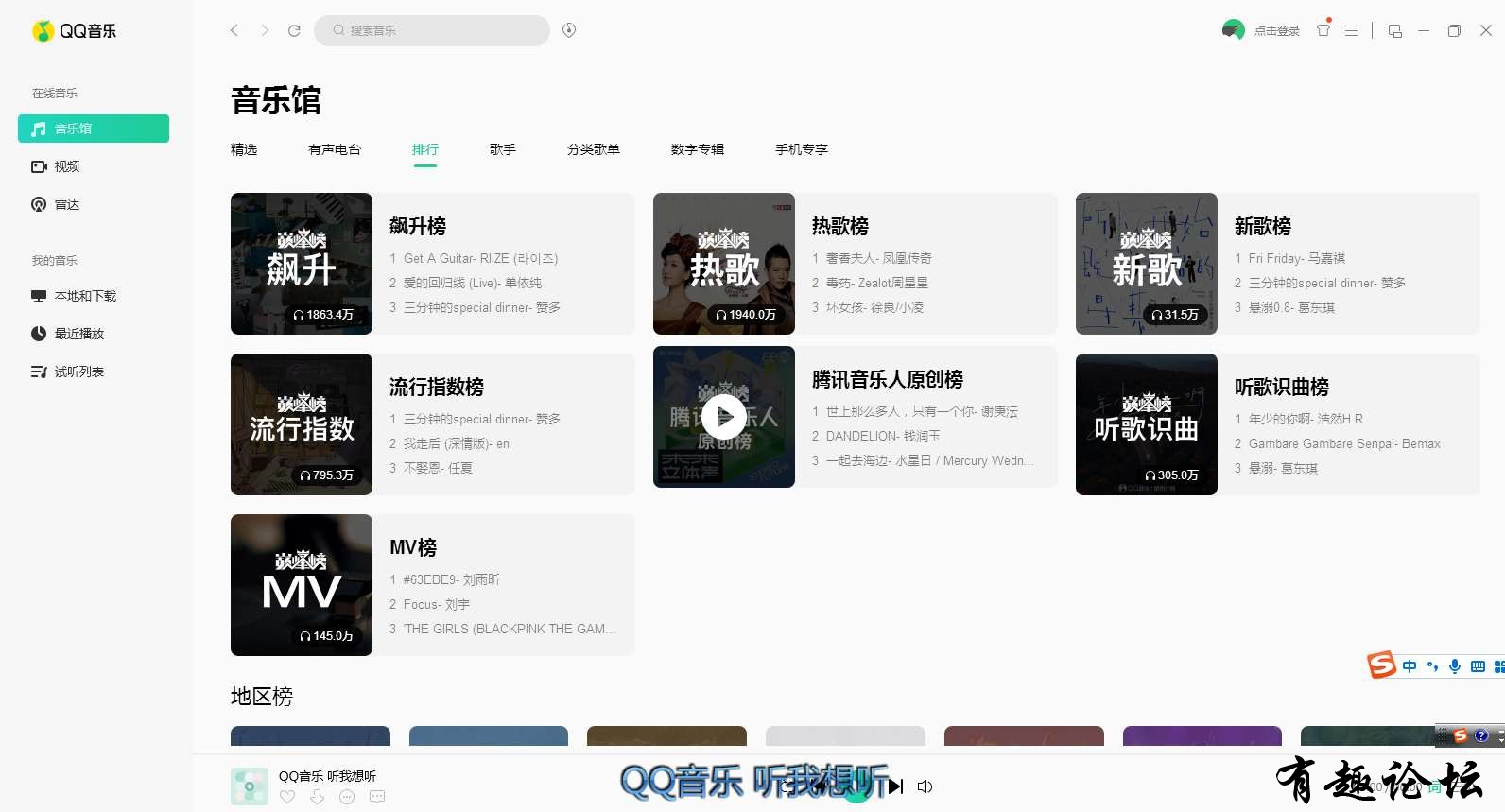Open 腾讯音乐人原创榜 title

888,379
